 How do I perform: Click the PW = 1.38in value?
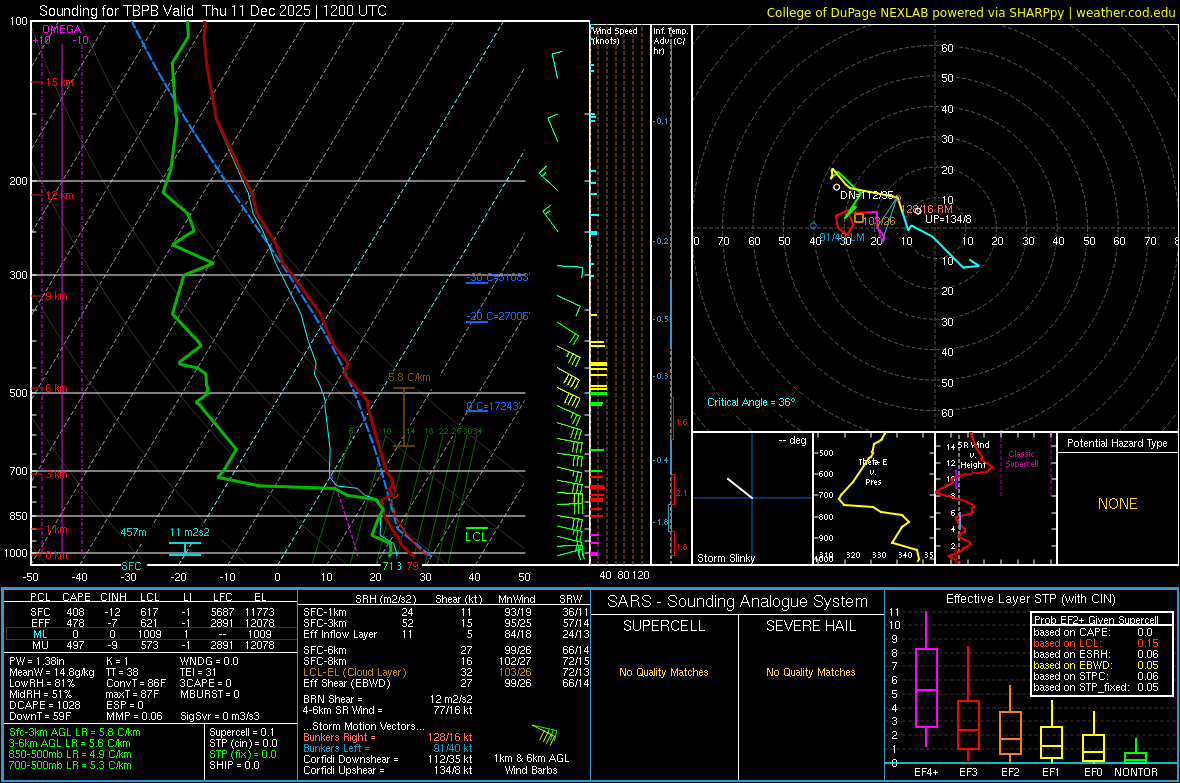[37, 661]
